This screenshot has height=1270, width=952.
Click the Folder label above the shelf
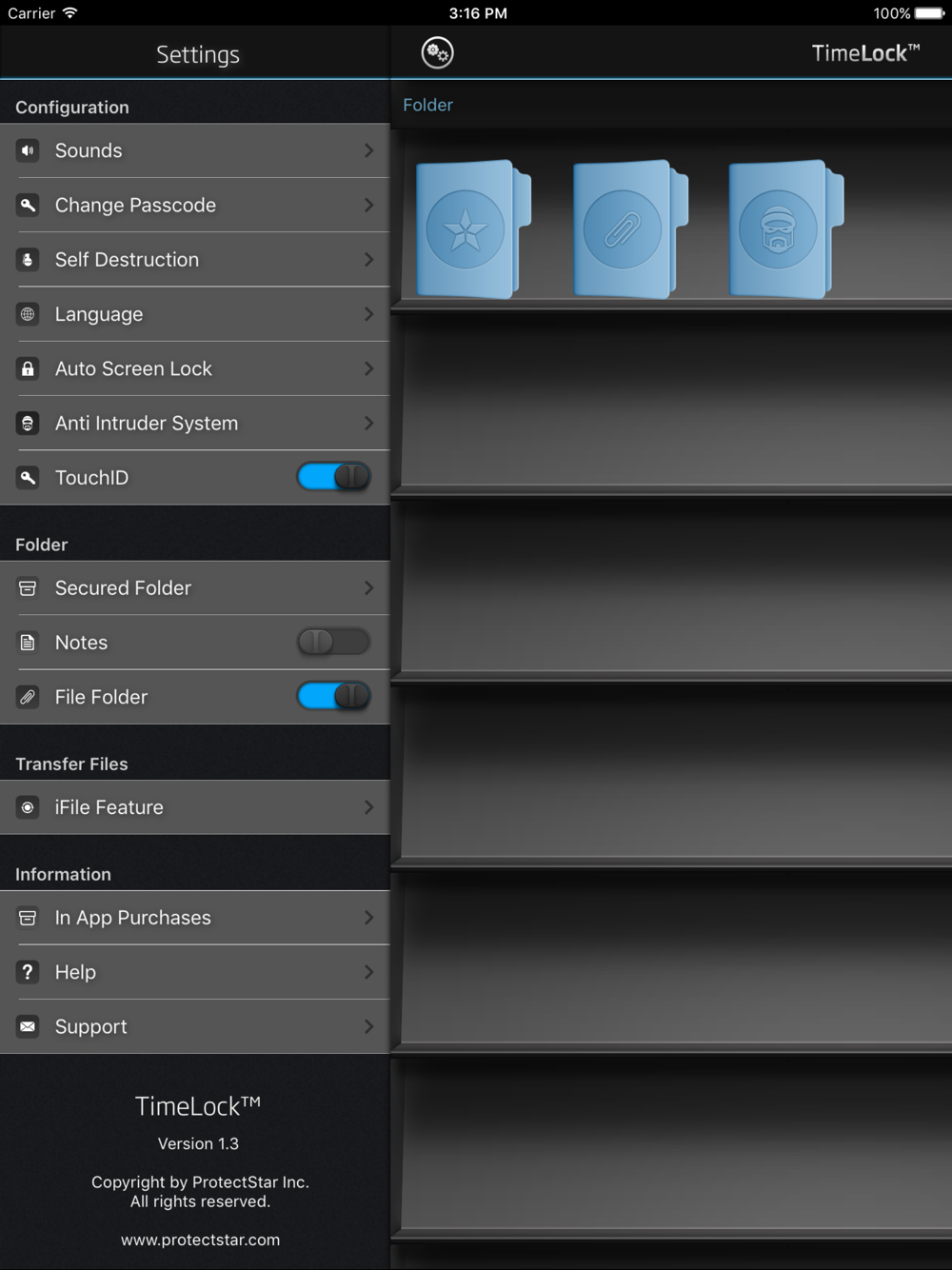[427, 105]
